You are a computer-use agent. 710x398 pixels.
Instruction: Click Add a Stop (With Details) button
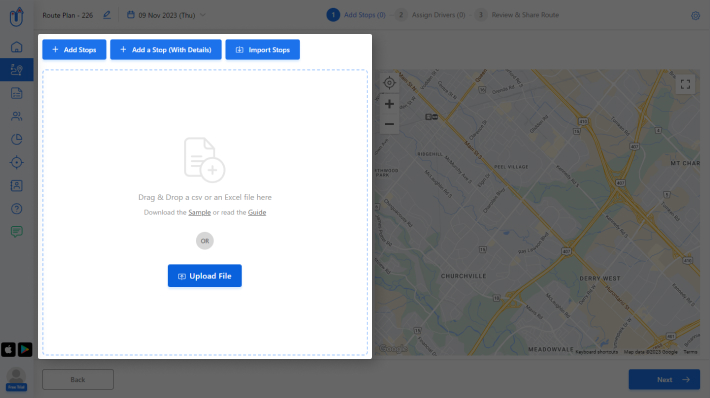pyautogui.click(x=166, y=50)
